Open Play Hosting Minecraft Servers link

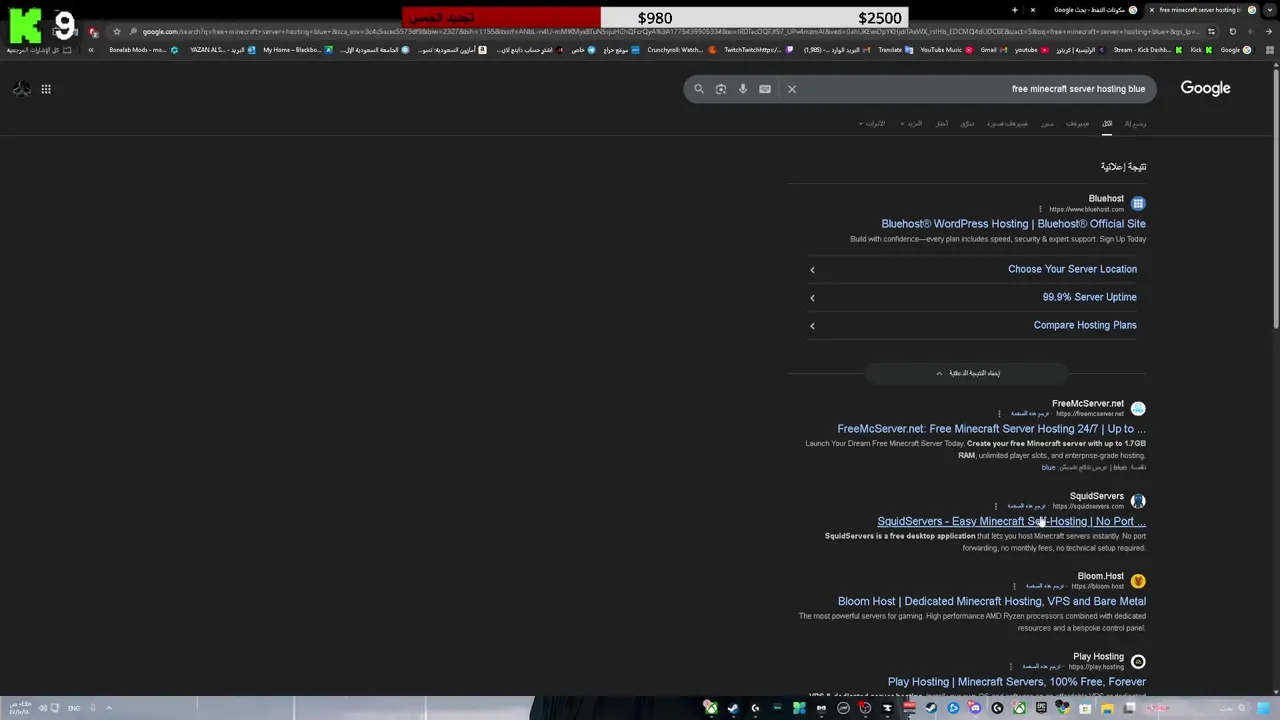1017,682
